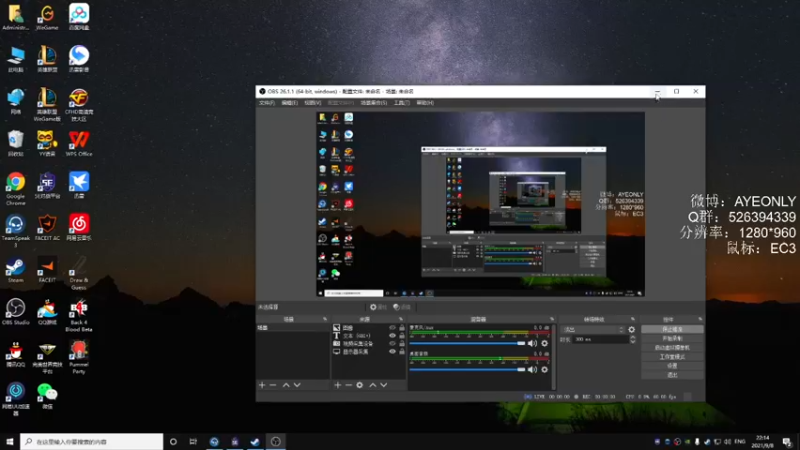Viewport: 800px width, 450px height.
Task: Open the Scene Collection (S) menu
Action: click(x=373, y=103)
